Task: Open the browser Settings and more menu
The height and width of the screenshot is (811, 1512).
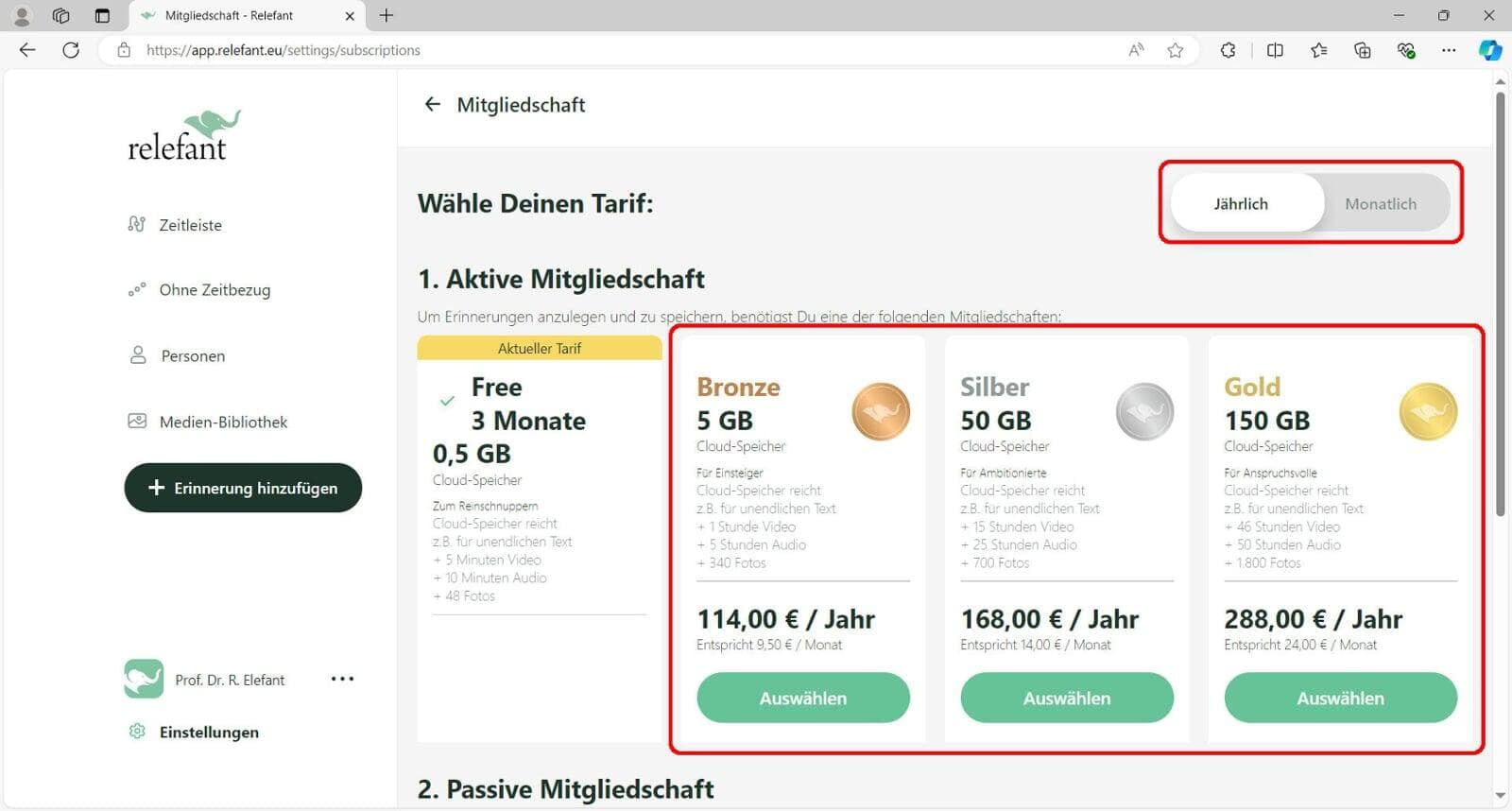Action: (x=1449, y=50)
